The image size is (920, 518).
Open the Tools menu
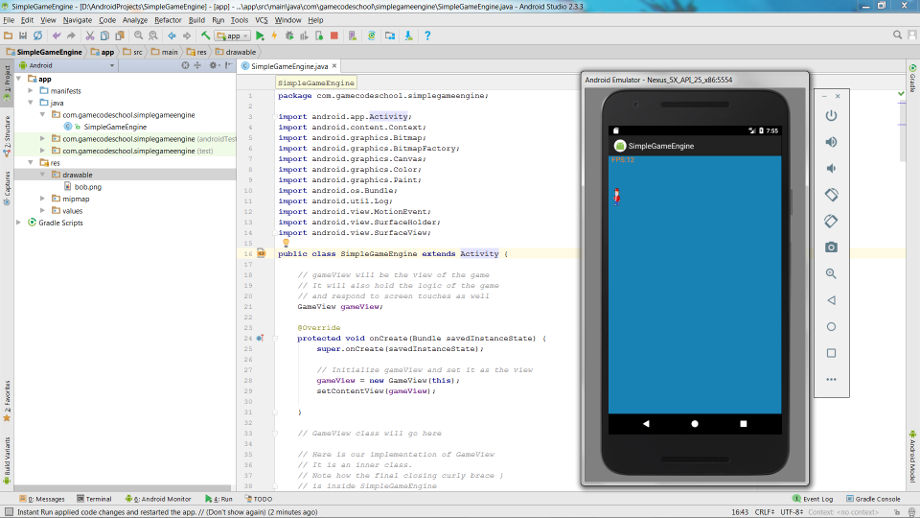[239, 20]
